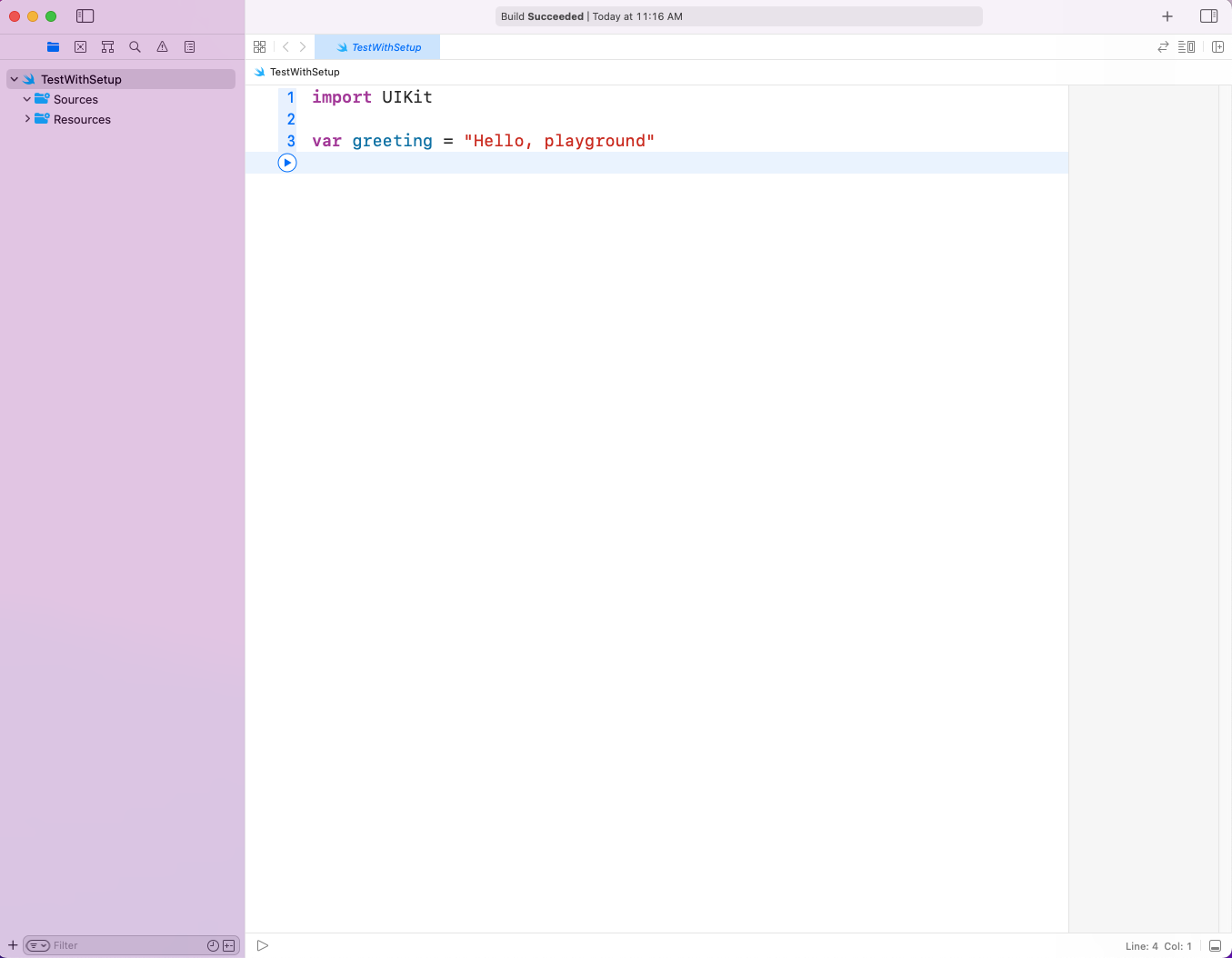The image size is (1232, 958).
Task: Go back in editor history
Action: pos(285,47)
